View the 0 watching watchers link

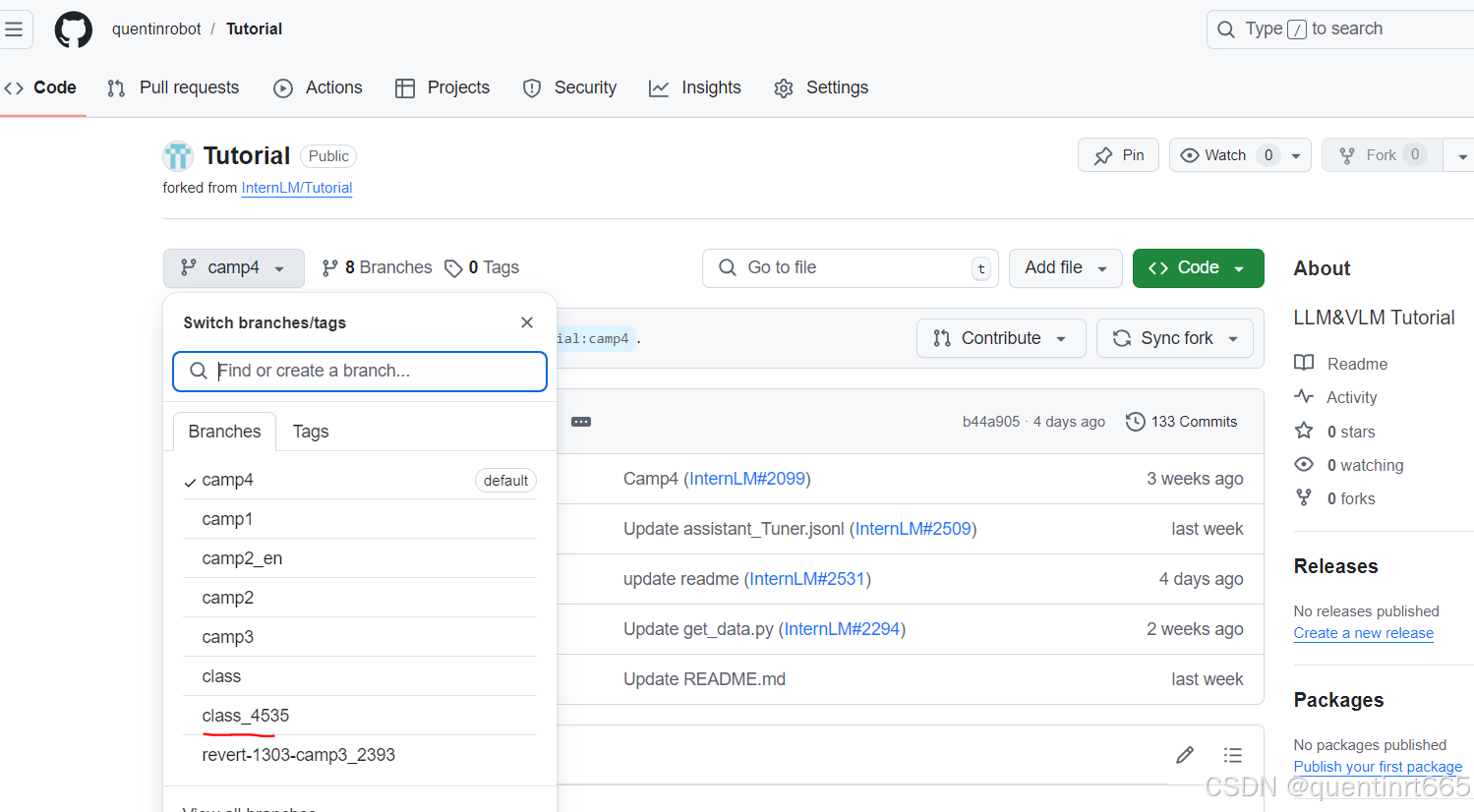click(1349, 465)
